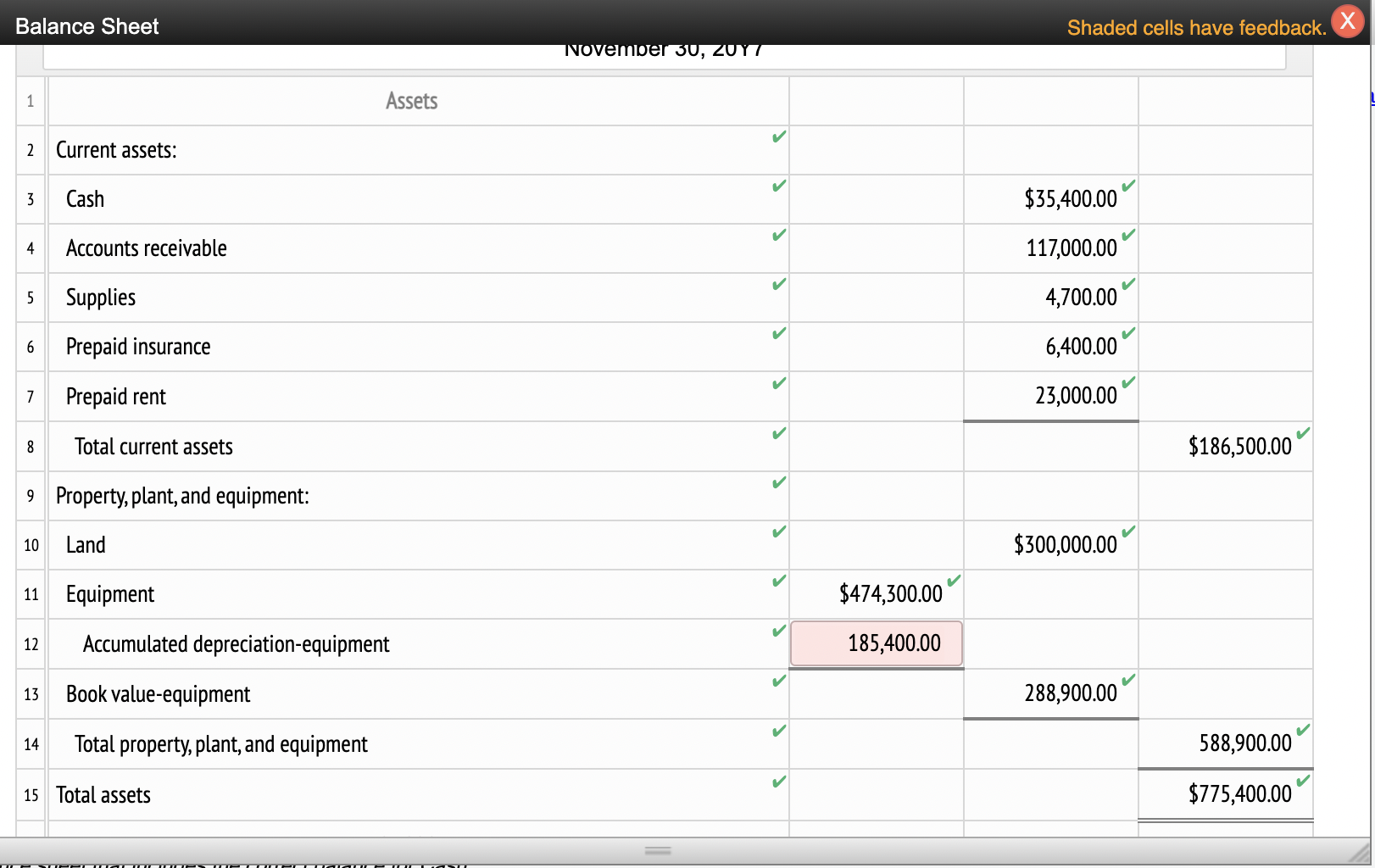Viewport: 1375px width, 868px height.
Task: Select Total property, plant, and equipment label
Action: tap(220, 744)
